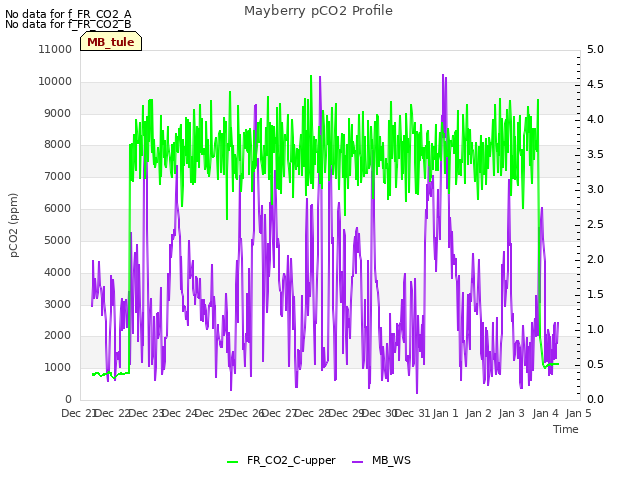Screen dimensions: 640x480
Task: Click the 0.5 right axis tick label
Action: (x=595, y=364)
